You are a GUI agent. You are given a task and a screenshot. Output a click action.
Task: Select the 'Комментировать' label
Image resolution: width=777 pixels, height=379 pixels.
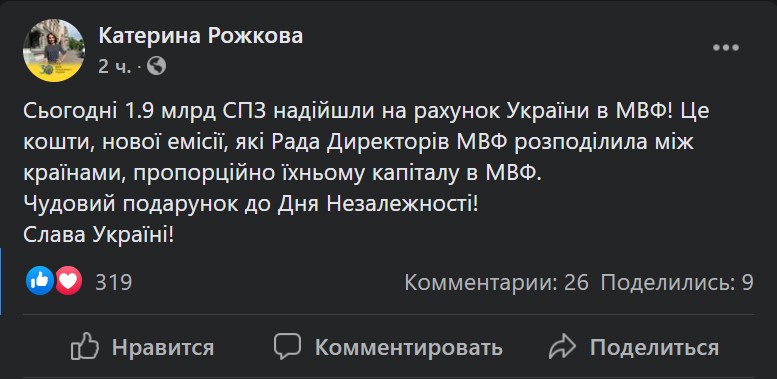[409, 347]
